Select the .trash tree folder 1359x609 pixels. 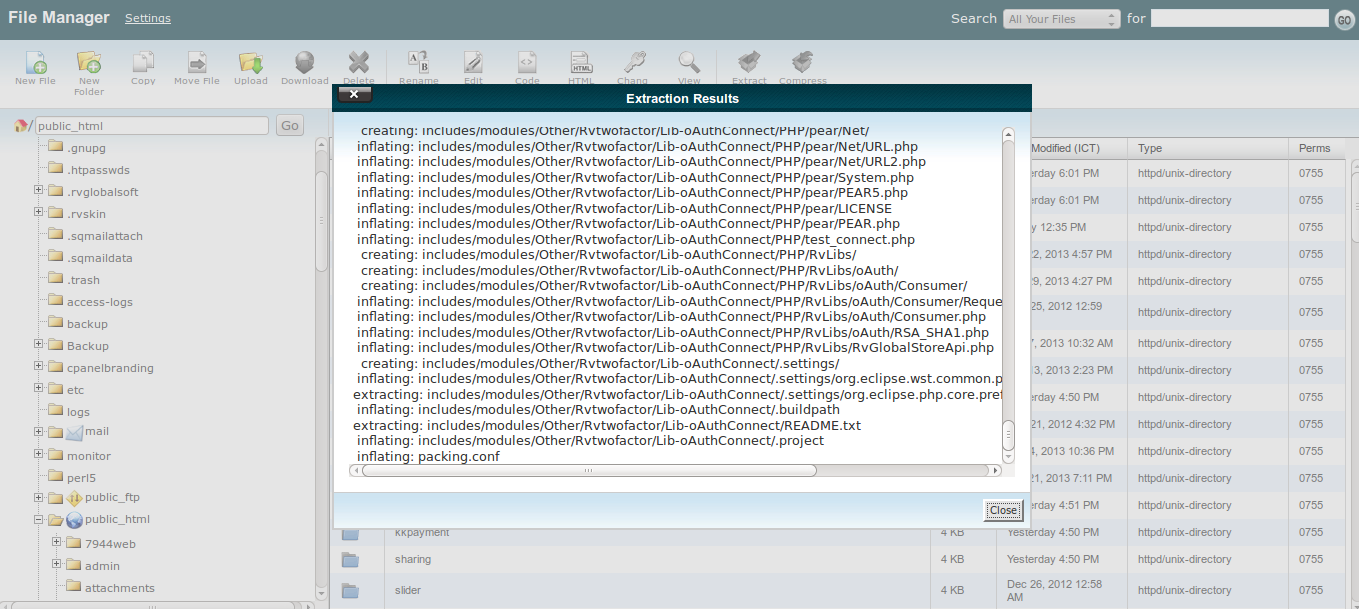coord(83,280)
